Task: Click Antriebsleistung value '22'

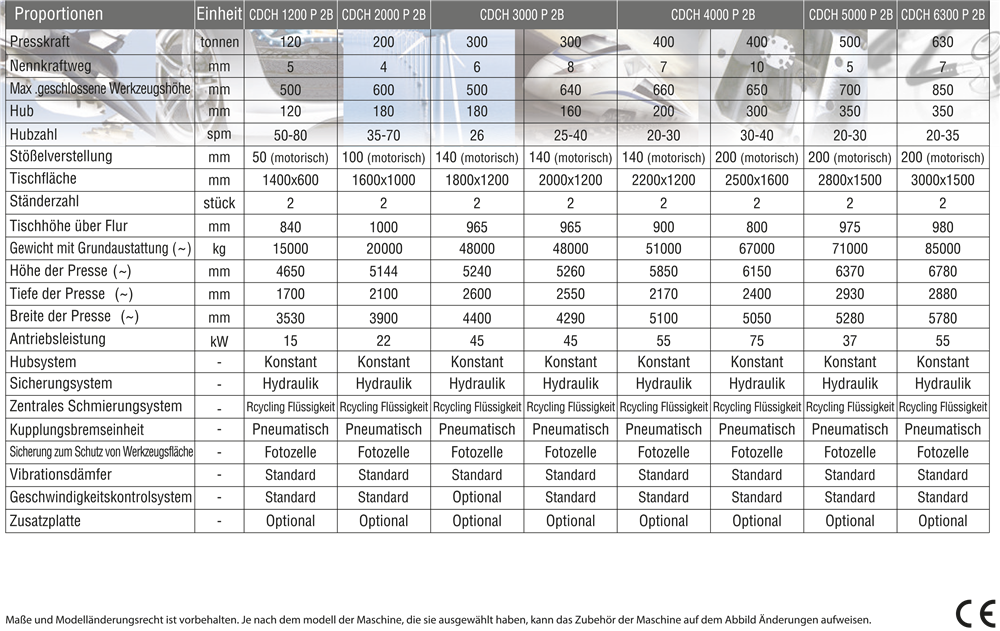Action: [x=383, y=341]
